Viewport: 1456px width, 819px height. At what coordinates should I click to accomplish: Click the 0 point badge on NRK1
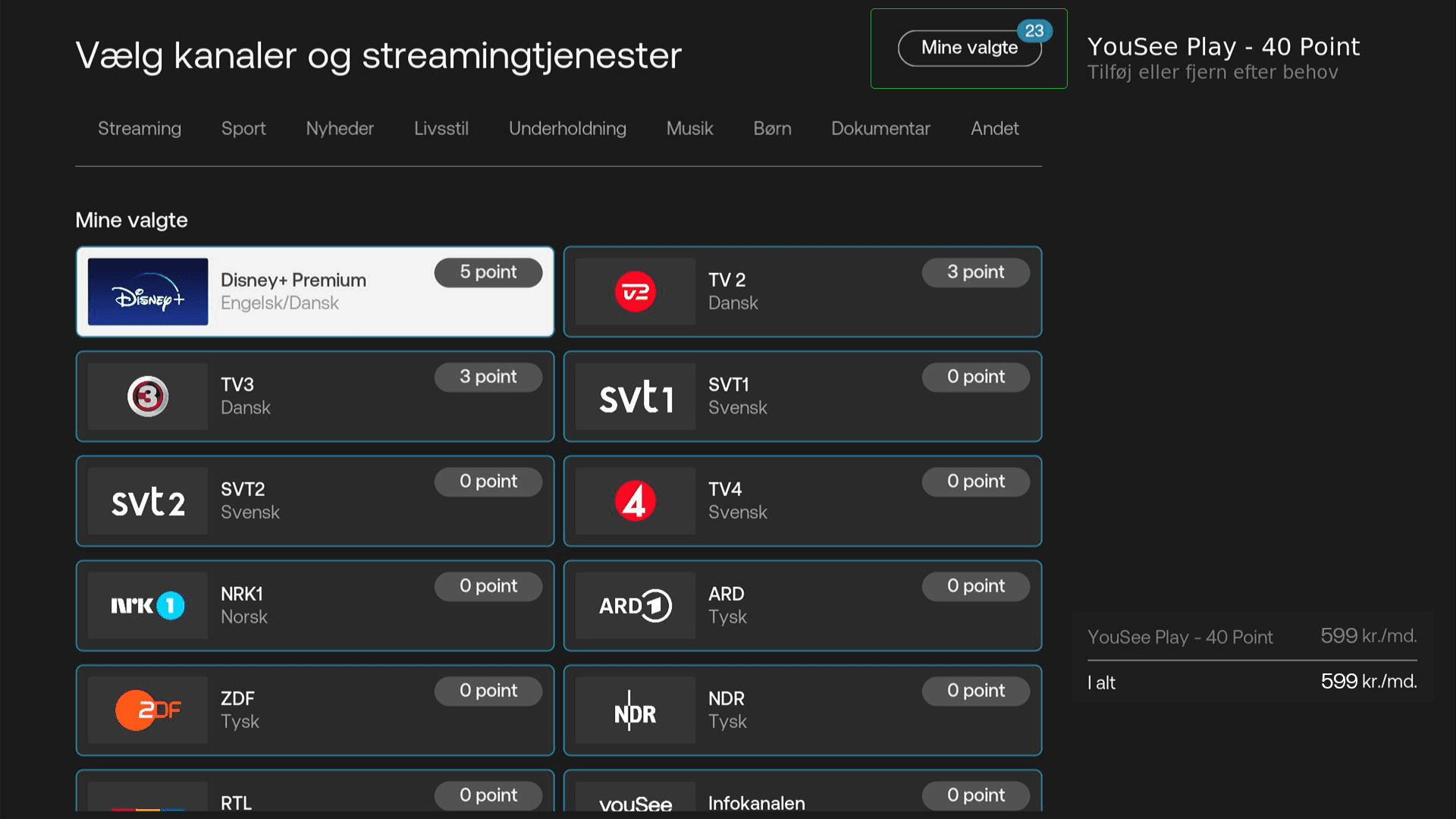pos(488,586)
